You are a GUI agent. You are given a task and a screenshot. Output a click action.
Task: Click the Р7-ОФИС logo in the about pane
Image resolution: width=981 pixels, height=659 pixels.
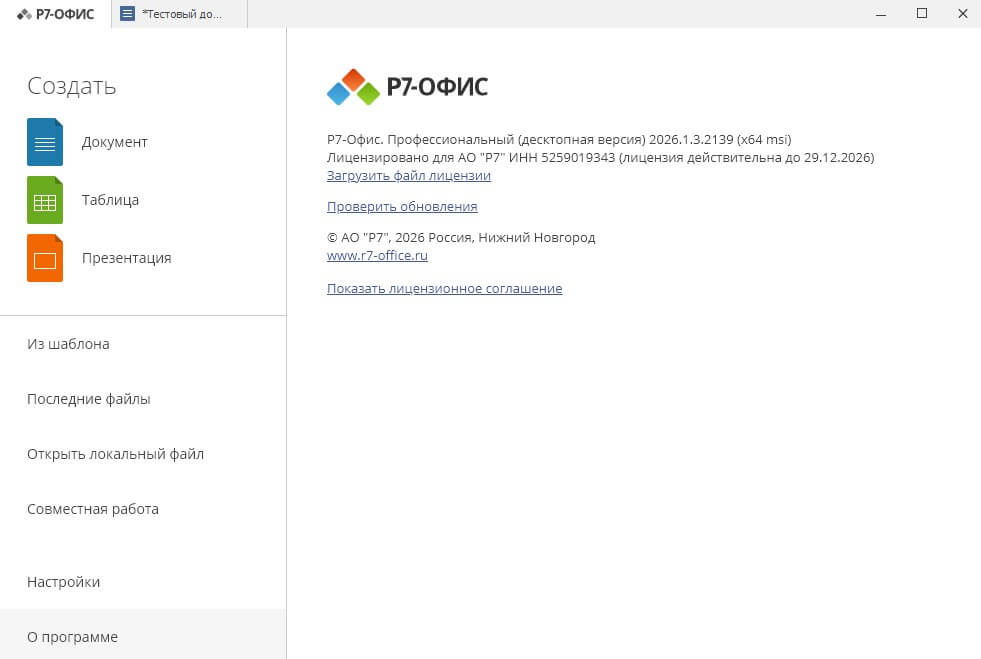(x=407, y=87)
